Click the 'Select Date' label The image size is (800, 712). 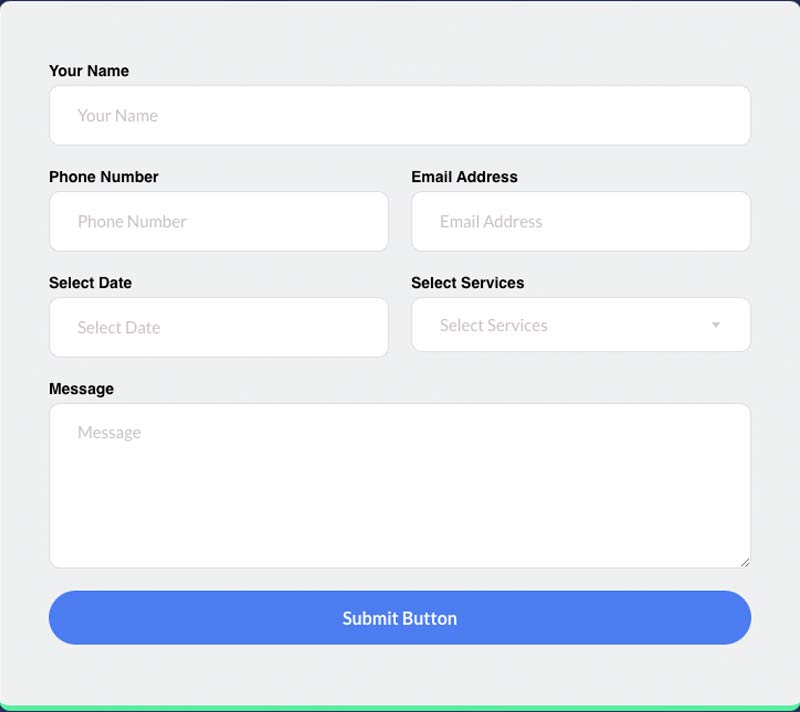click(90, 283)
